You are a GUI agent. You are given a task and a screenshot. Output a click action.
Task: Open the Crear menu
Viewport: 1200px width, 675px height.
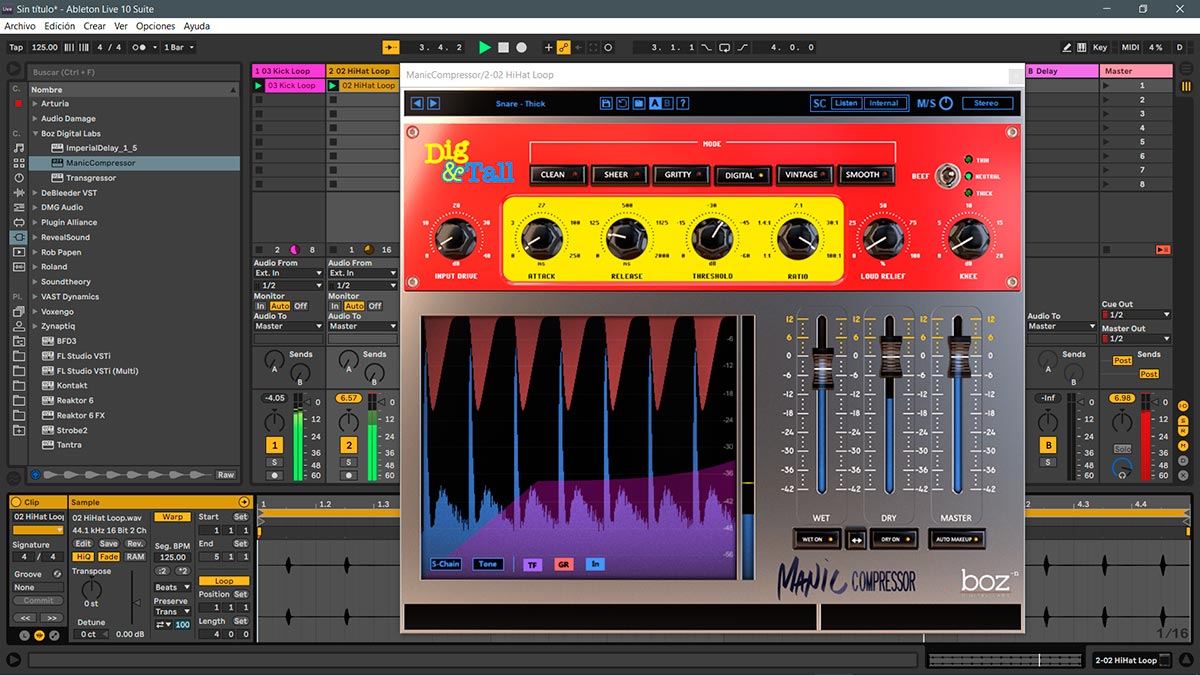(95, 26)
